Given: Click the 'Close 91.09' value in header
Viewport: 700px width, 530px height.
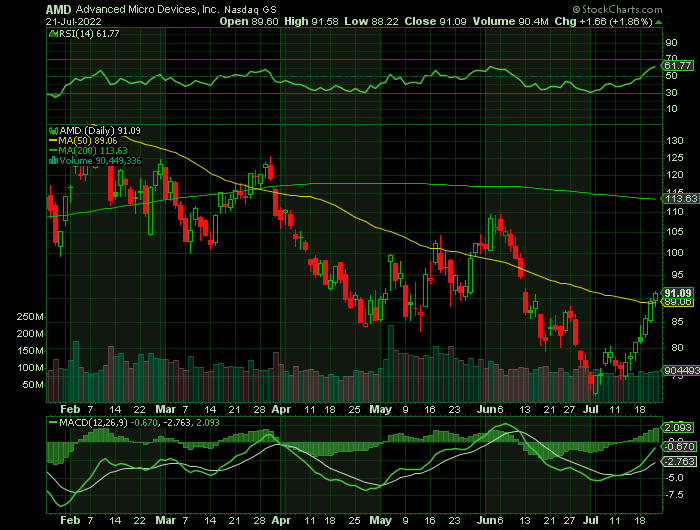Looking at the screenshot, I should [x=436, y=21].
